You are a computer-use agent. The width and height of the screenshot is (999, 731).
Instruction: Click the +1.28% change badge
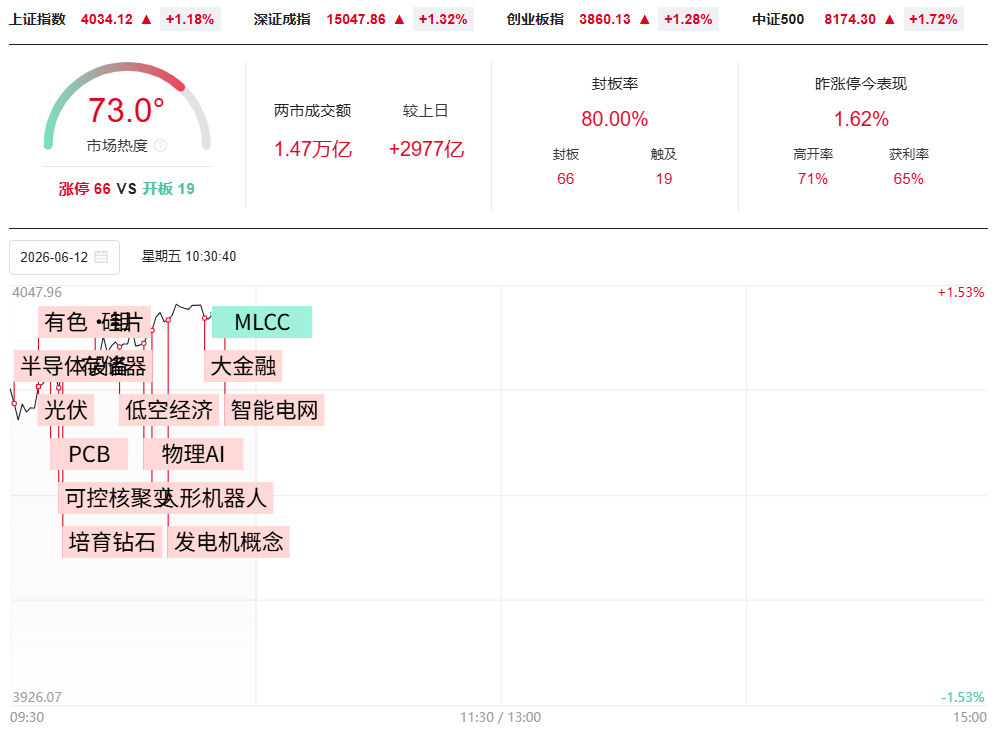688,19
